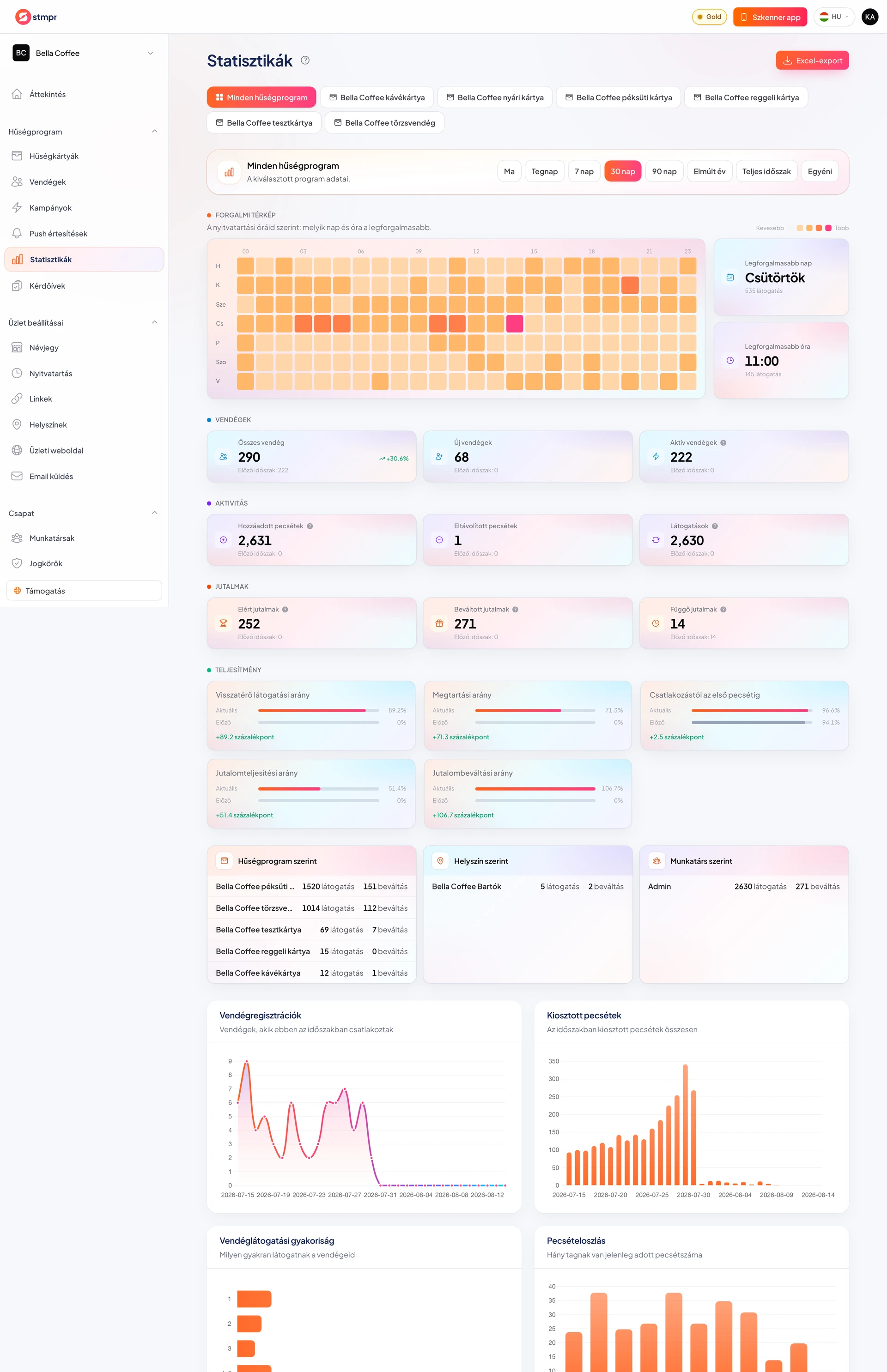Click the Kampányok lightning icon
Image resolution: width=887 pixels, height=1372 pixels.
[x=17, y=208]
